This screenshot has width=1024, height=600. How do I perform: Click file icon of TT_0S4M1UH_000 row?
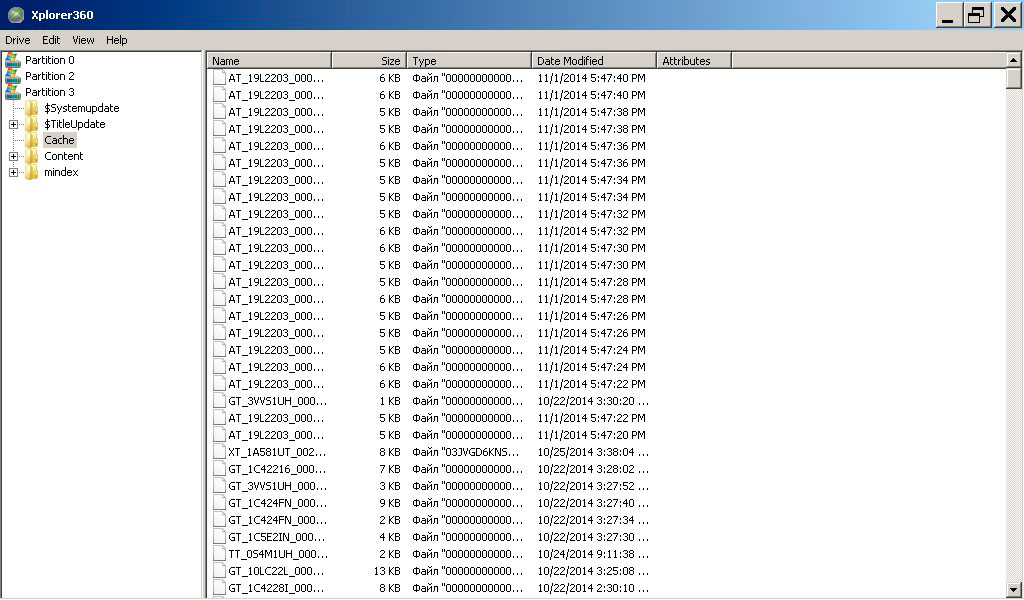219,554
